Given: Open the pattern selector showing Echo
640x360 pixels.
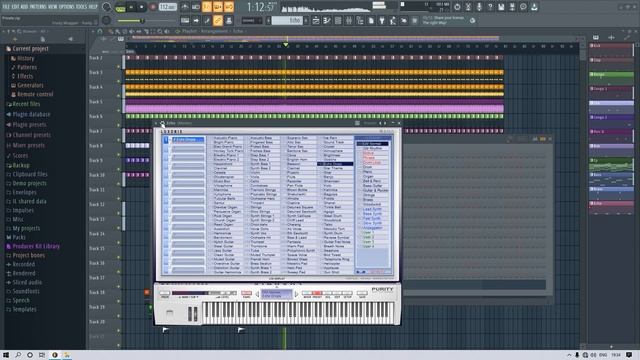Looking at the screenshot, I should tap(287, 20).
